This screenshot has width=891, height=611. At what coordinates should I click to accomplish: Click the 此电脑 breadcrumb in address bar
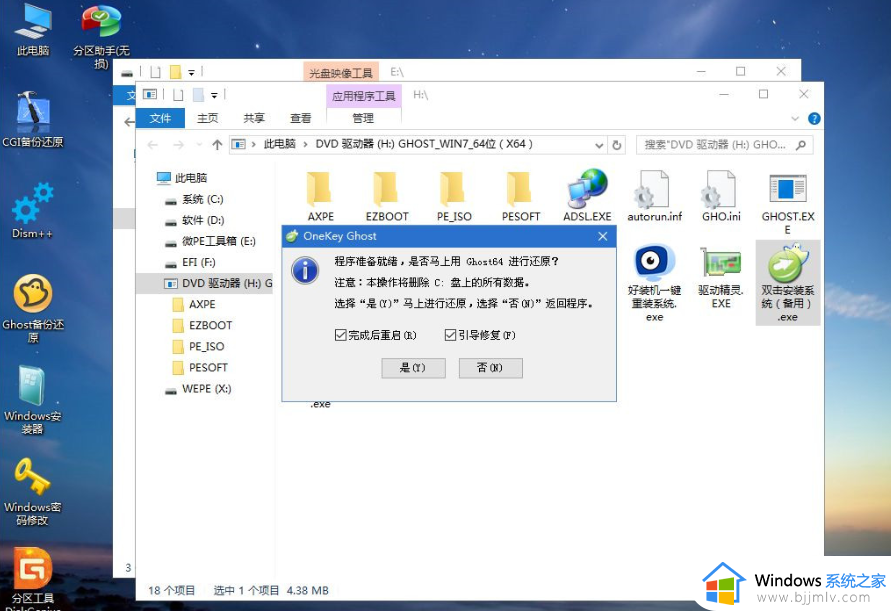pyautogui.click(x=280, y=144)
